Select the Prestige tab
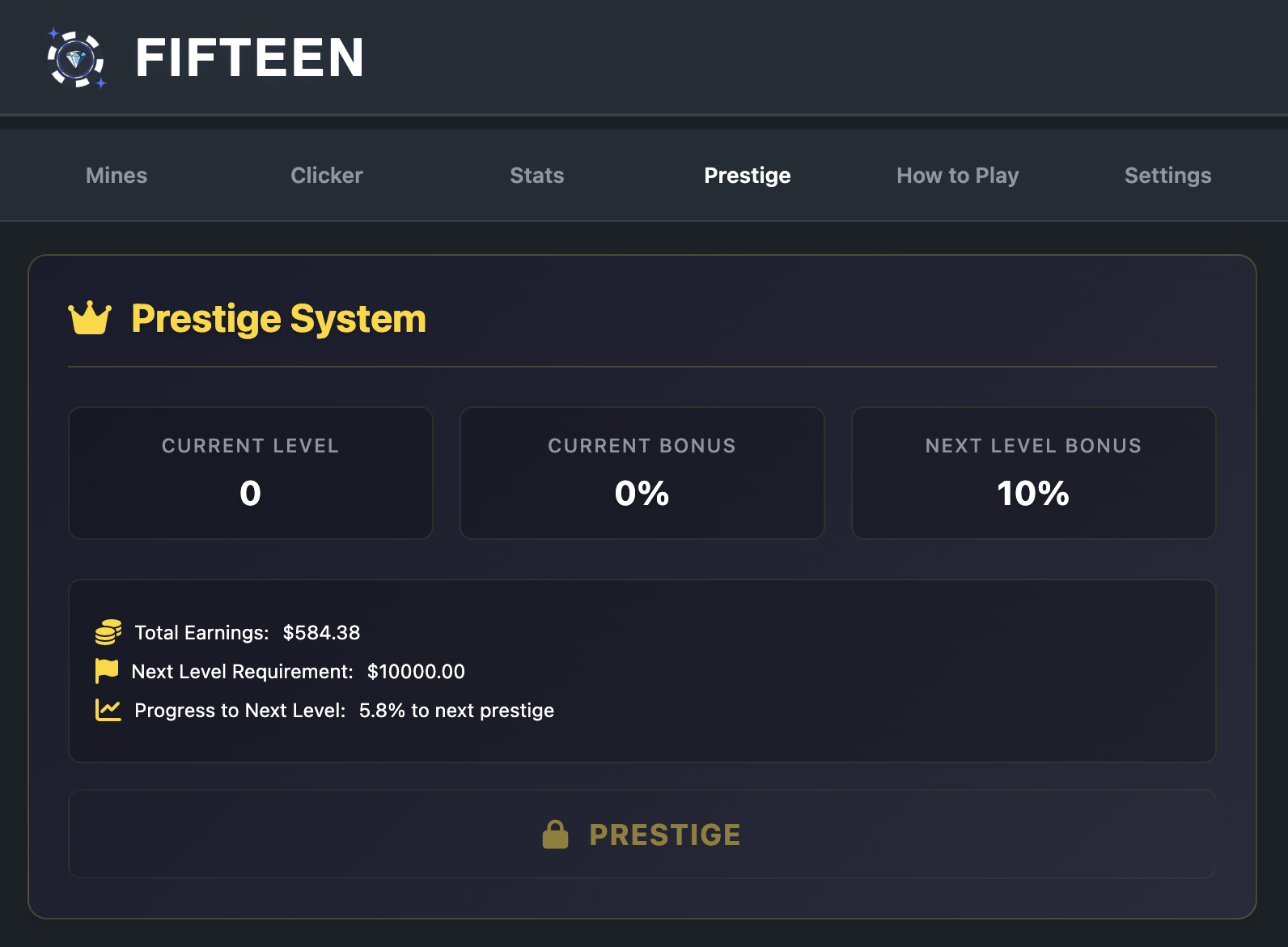The width and height of the screenshot is (1288, 947). [x=748, y=176]
